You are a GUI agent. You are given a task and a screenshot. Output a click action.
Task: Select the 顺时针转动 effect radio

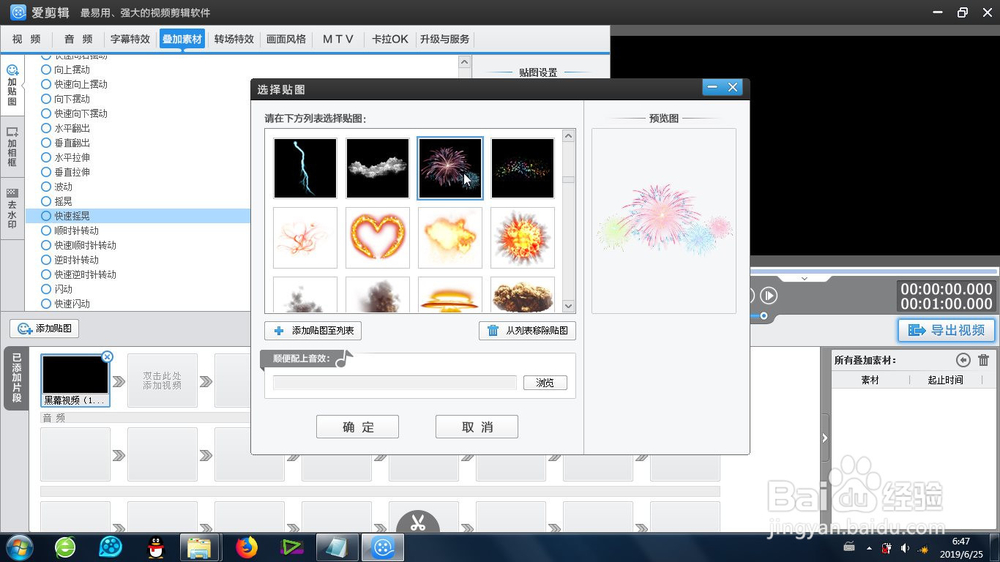46,230
